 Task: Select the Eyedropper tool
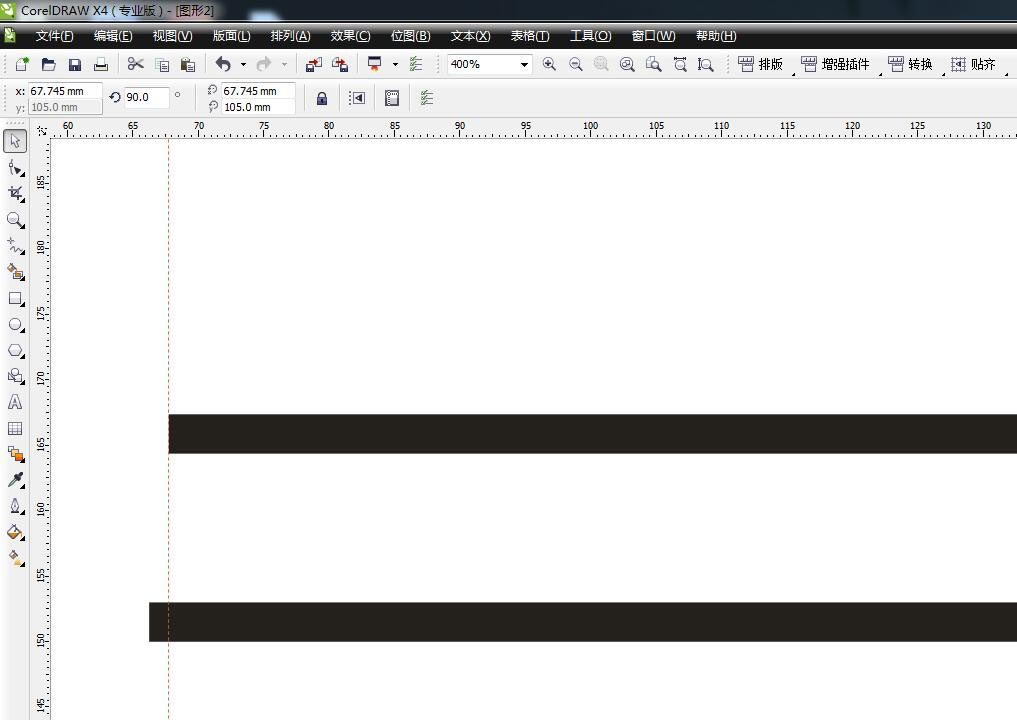click(x=15, y=480)
